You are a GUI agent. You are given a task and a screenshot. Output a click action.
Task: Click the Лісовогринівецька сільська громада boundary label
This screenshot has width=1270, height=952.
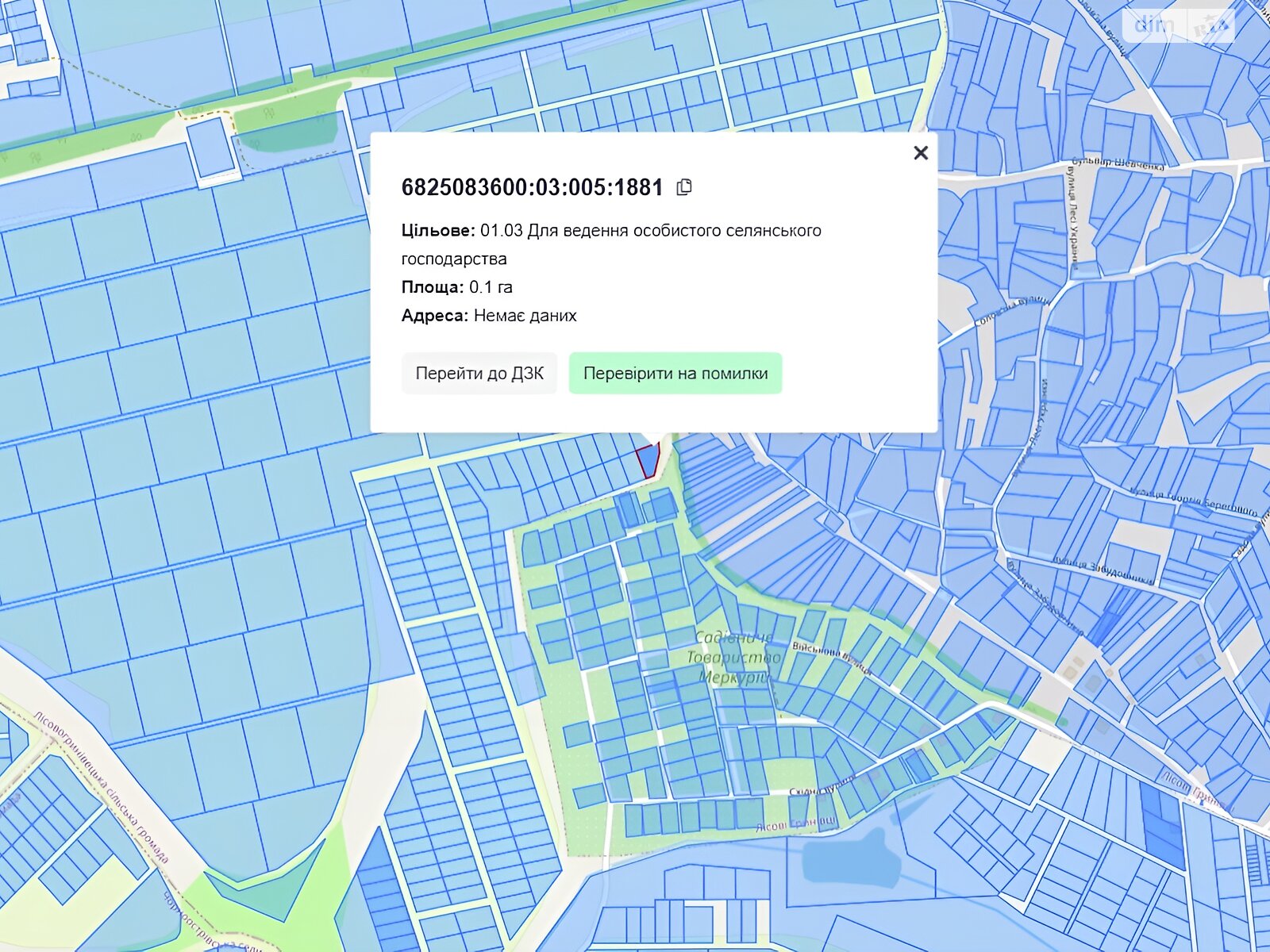[x=102, y=786]
